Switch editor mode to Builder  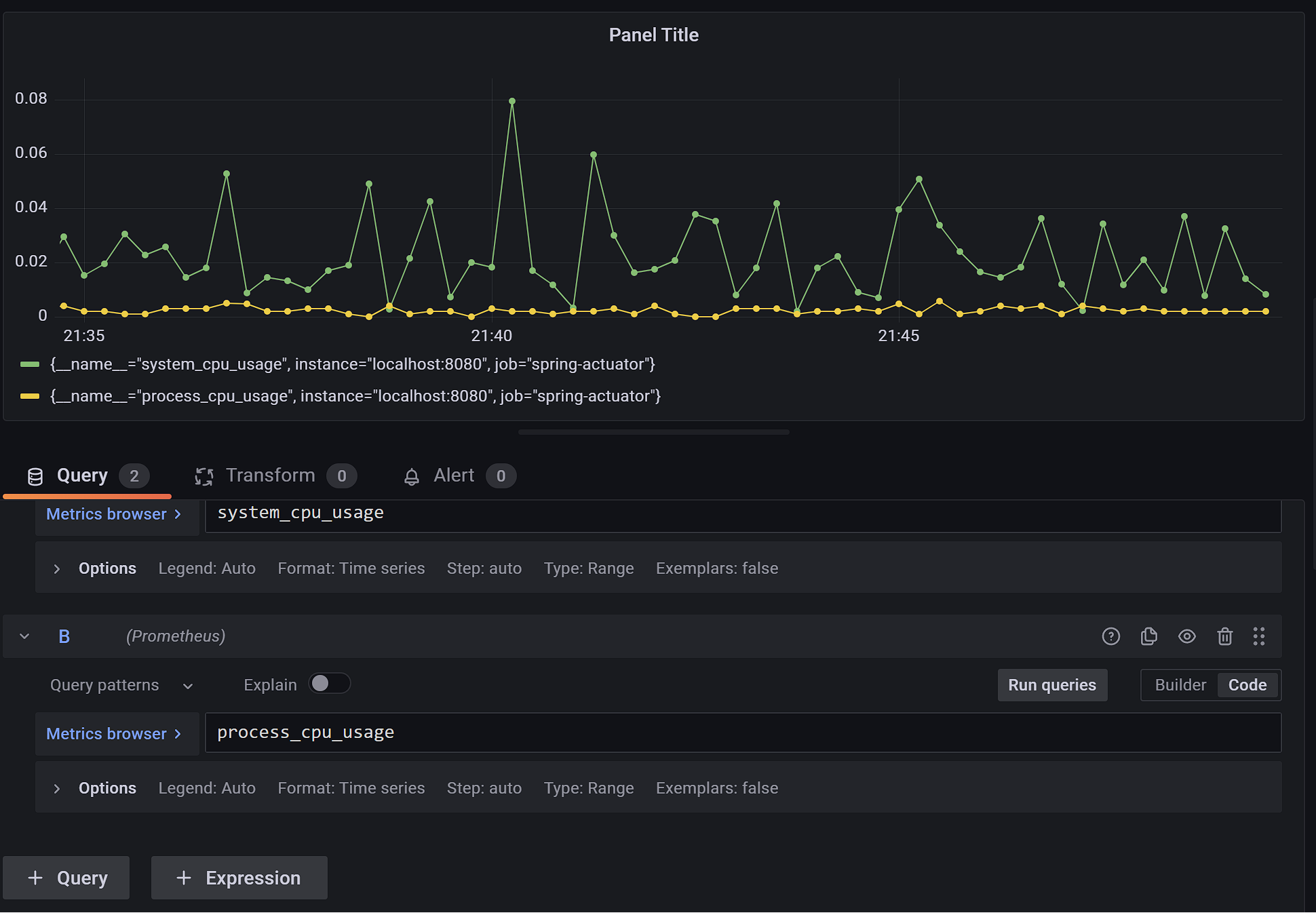[x=1180, y=685]
